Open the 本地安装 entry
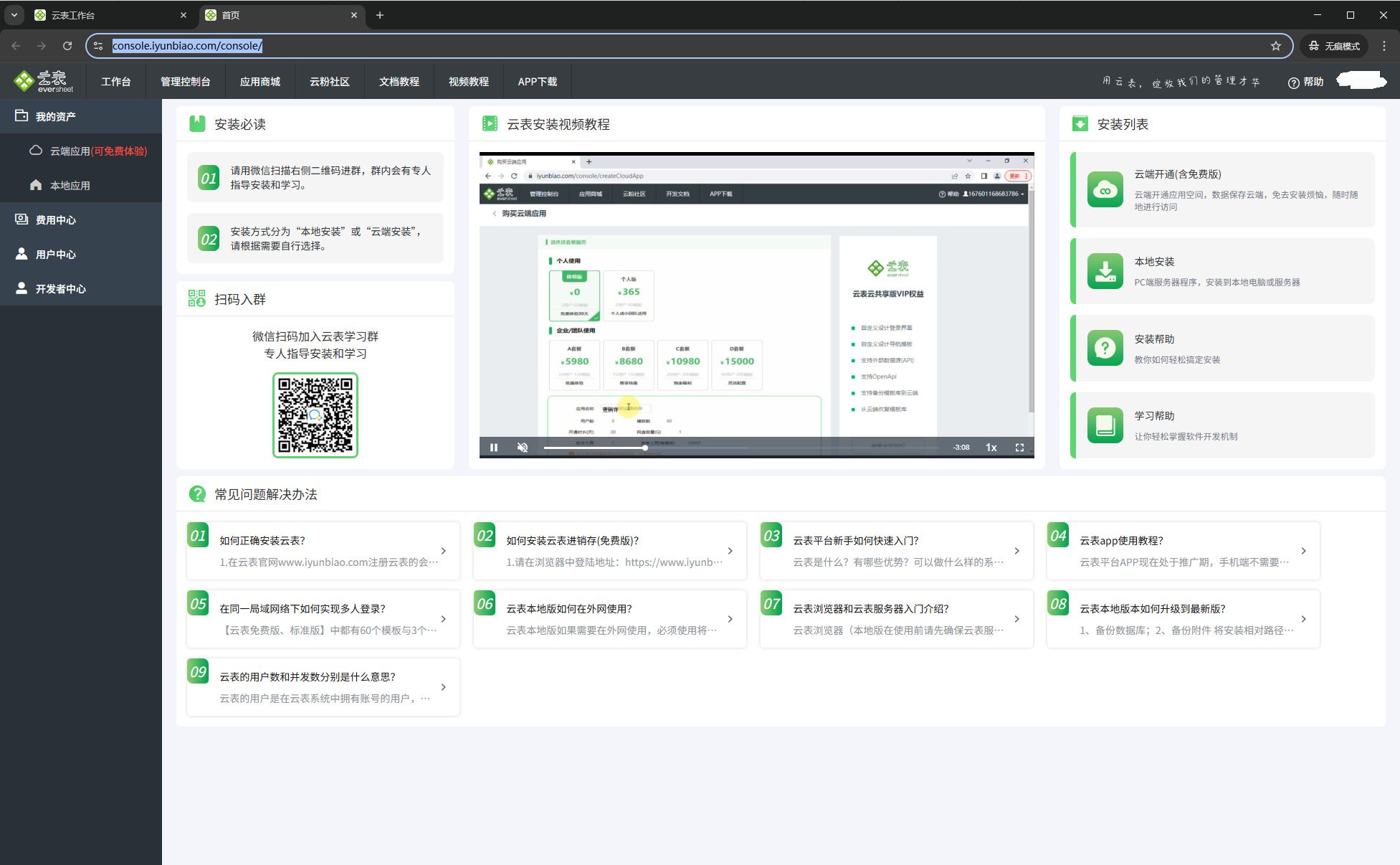 (1223, 271)
